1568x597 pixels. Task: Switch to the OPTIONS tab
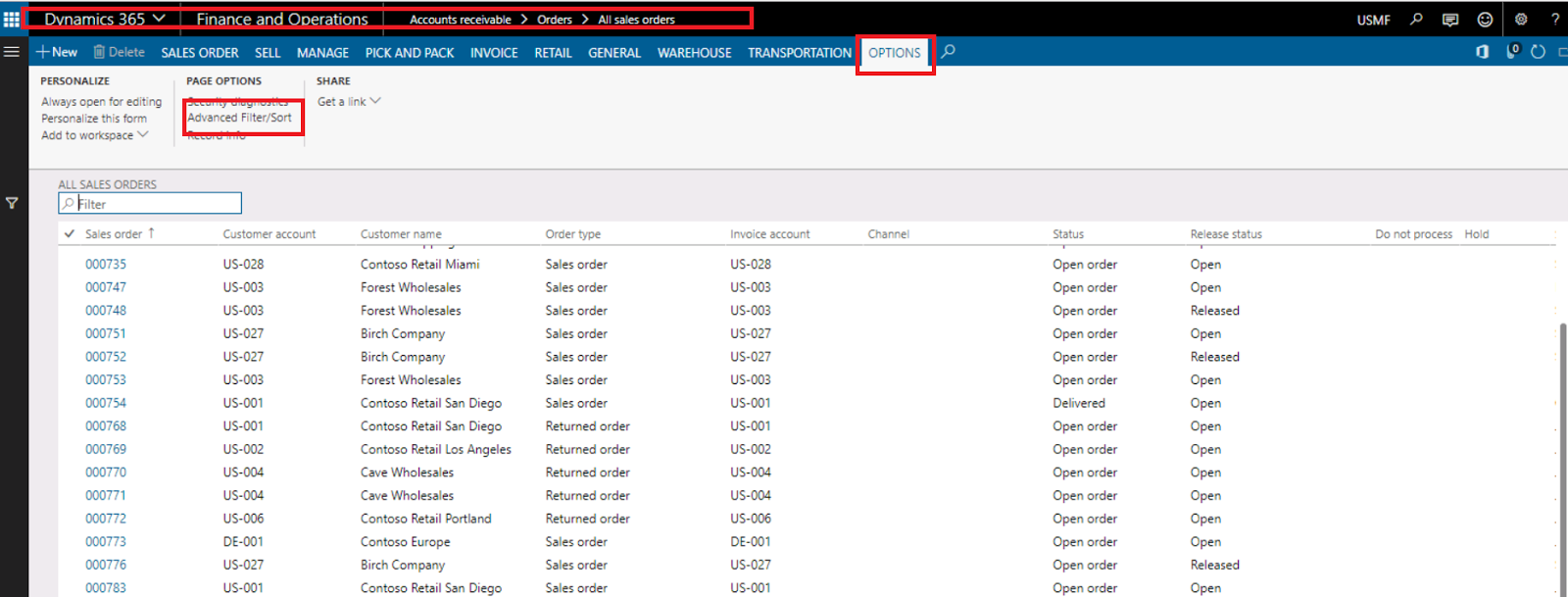point(894,53)
